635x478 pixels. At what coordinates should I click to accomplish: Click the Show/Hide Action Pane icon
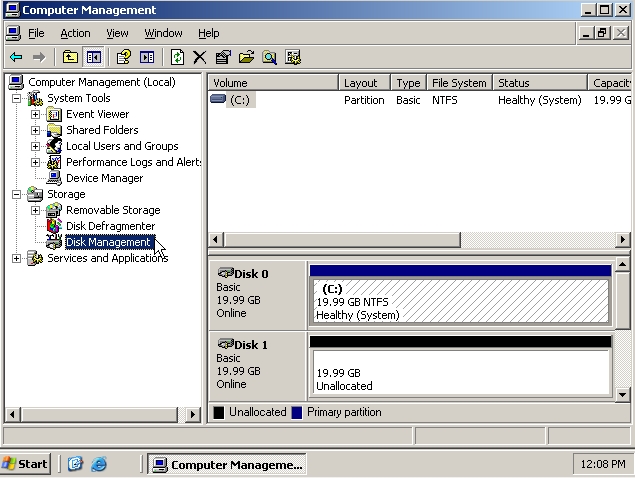tap(147, 57)
